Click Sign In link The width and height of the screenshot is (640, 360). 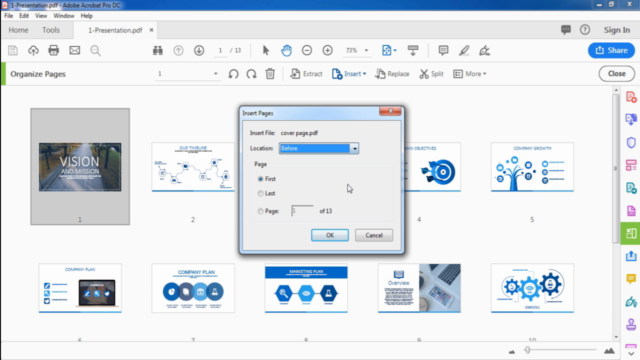click(x=617, y=30)
